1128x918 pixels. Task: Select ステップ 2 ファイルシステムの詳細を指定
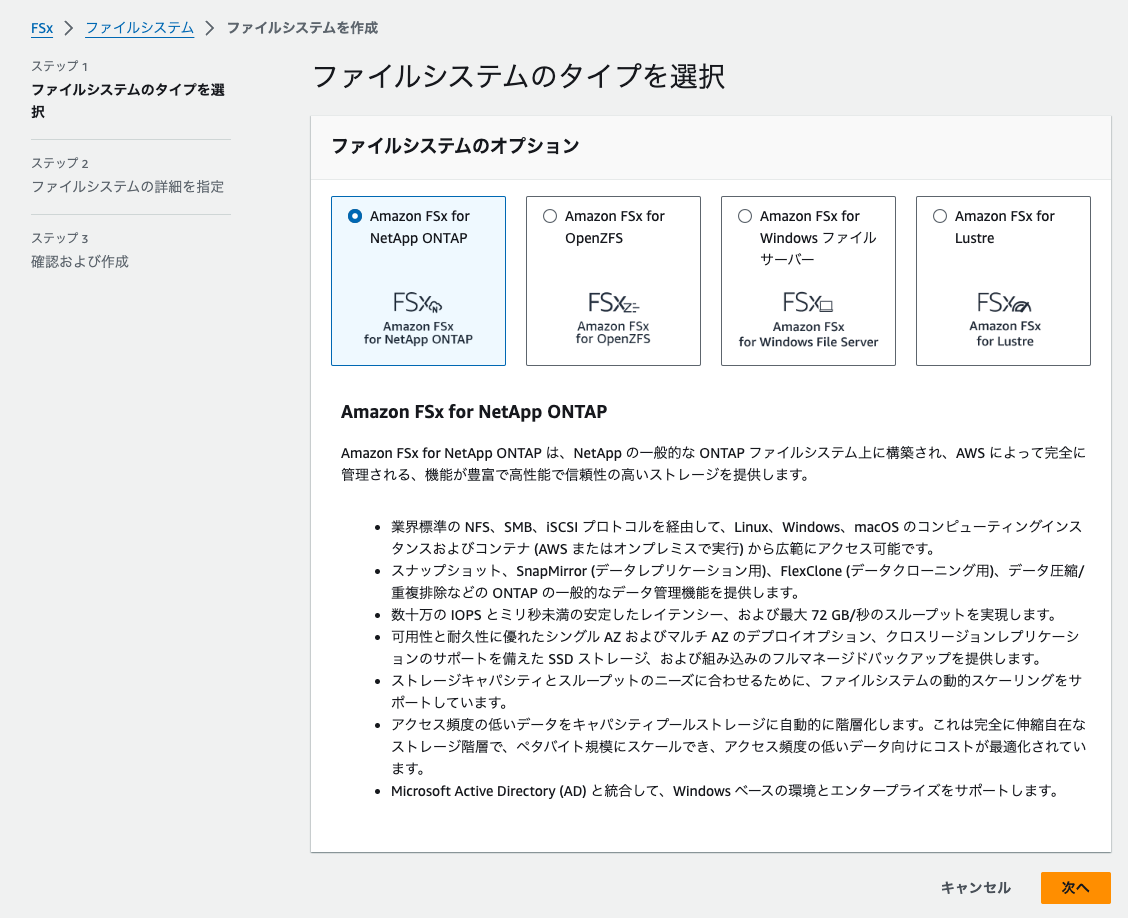(128, 175)
